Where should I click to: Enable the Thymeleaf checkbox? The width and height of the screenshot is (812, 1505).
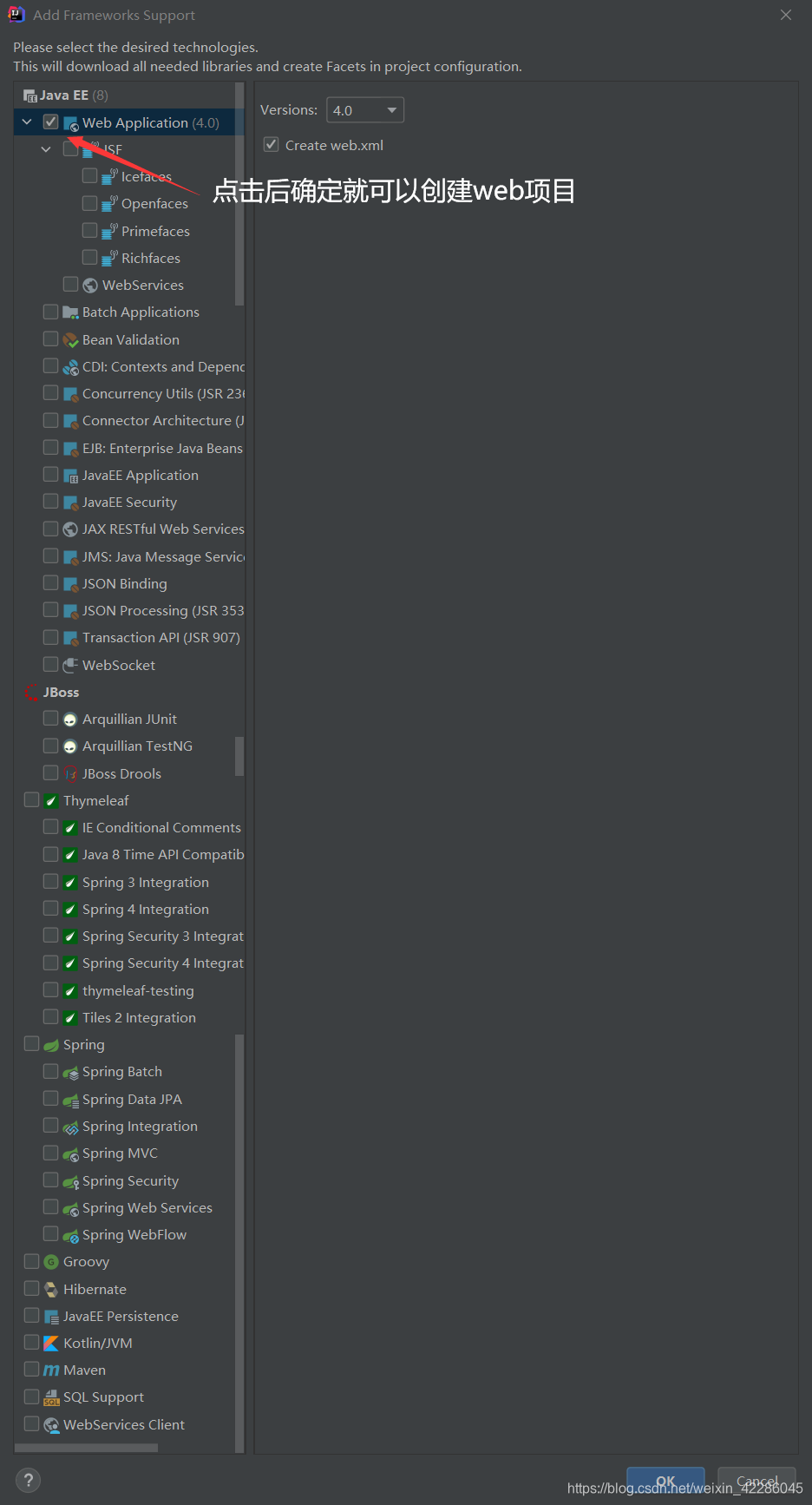[31, 800]
